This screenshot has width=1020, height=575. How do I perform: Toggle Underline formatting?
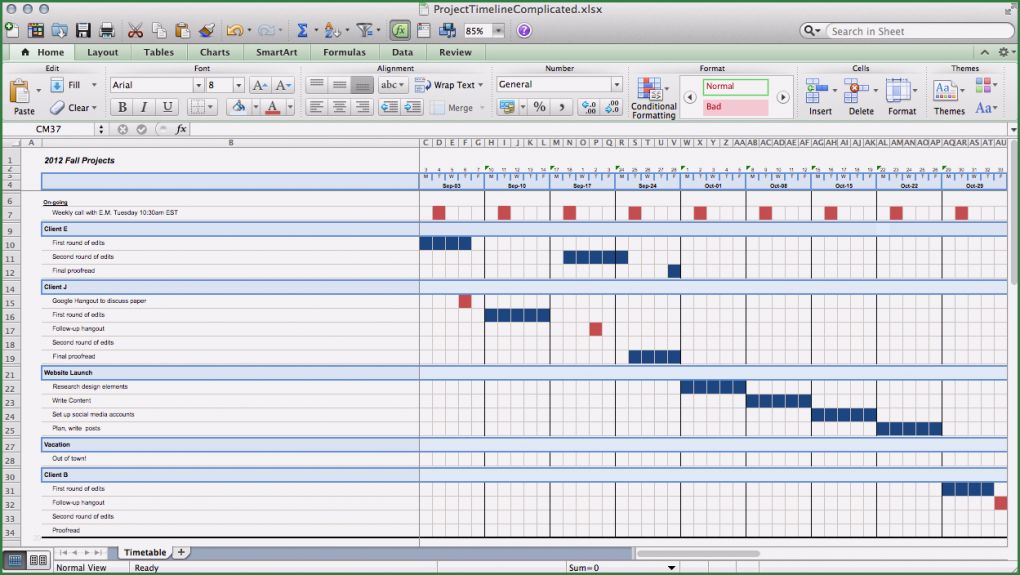tap(167, 107)
